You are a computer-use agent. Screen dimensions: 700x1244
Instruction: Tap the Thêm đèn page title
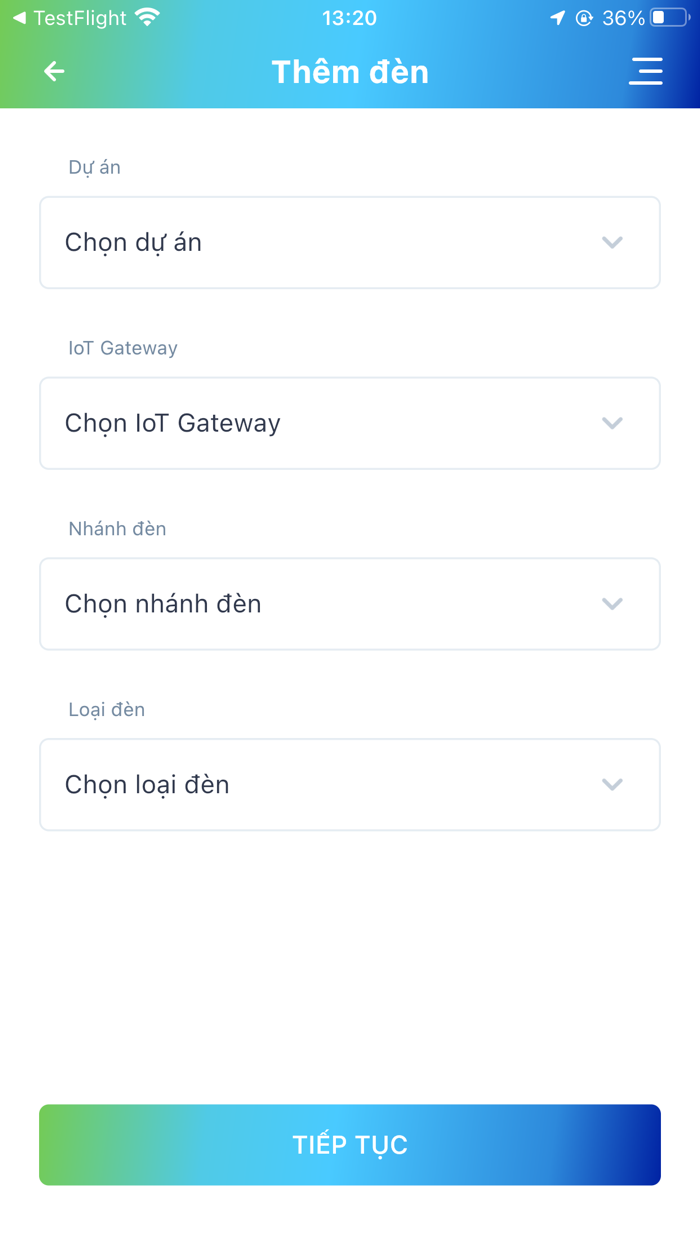click(x=350, y=72)
